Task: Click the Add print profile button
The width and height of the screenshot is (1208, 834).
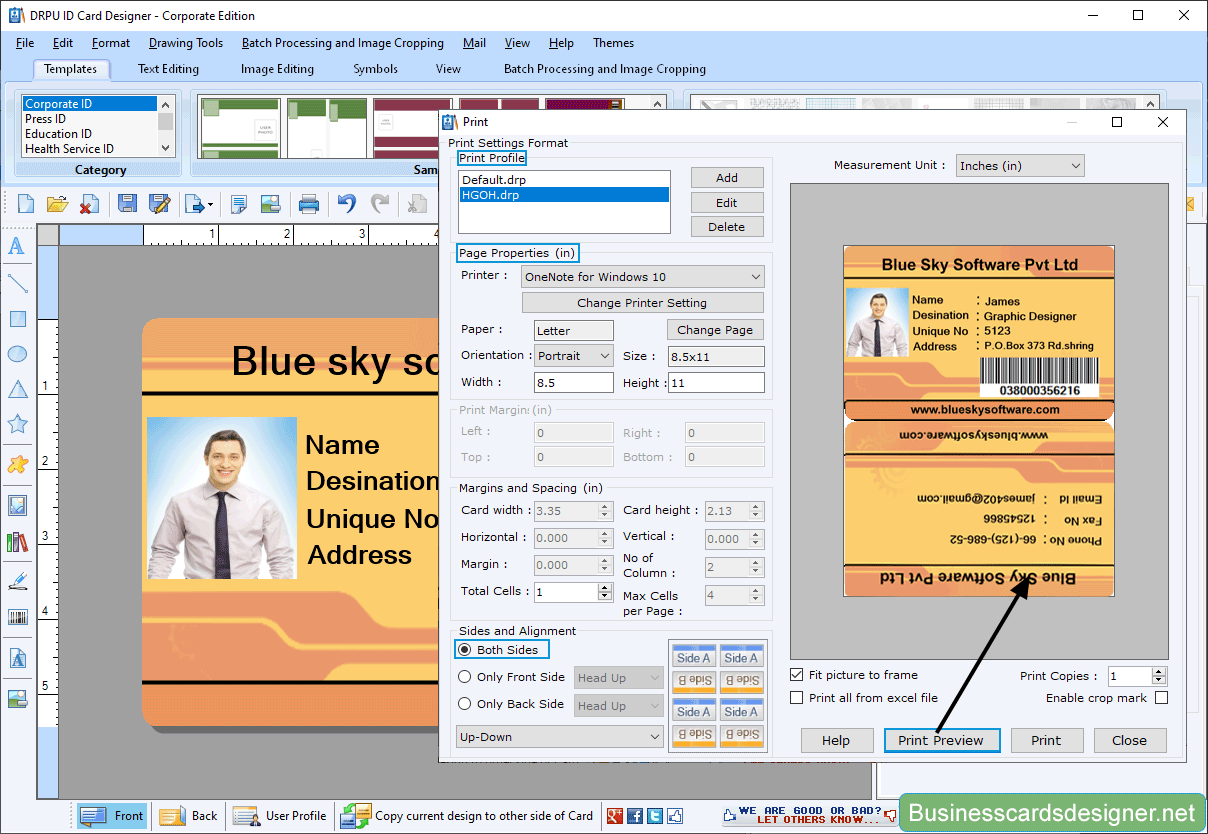Action: click(x=727, y=178)
